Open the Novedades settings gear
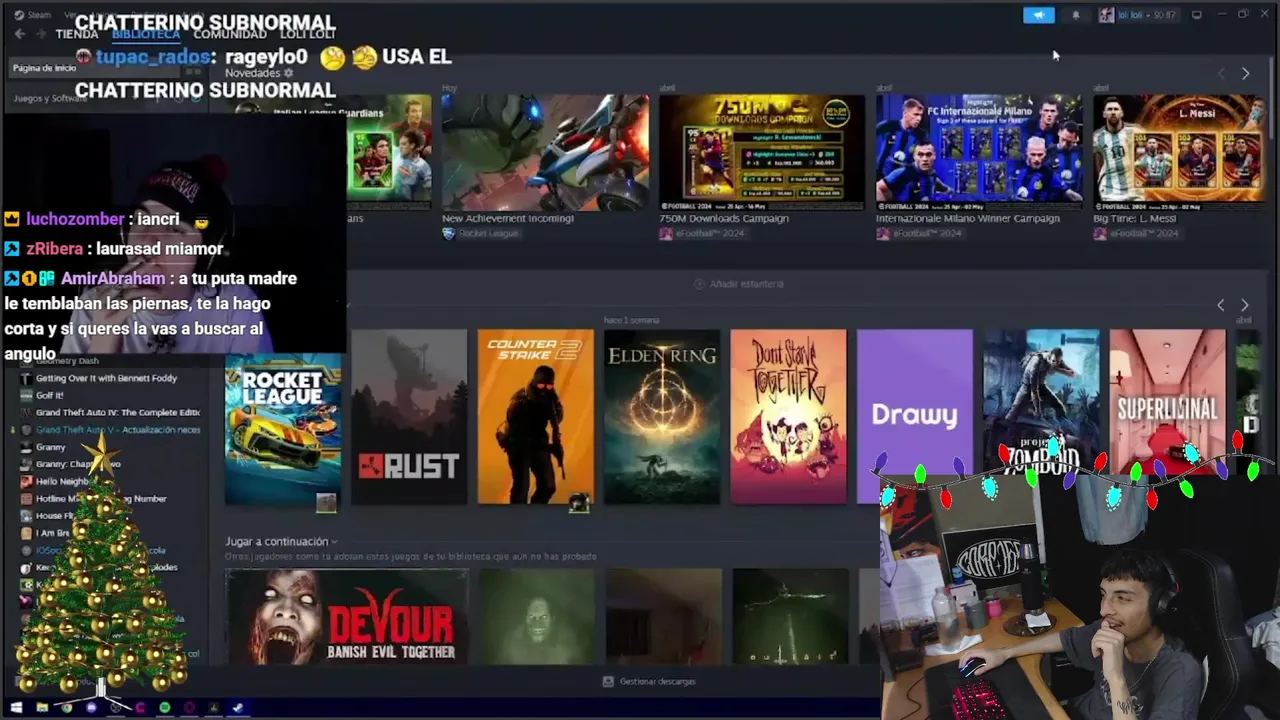 click(289, 73)
